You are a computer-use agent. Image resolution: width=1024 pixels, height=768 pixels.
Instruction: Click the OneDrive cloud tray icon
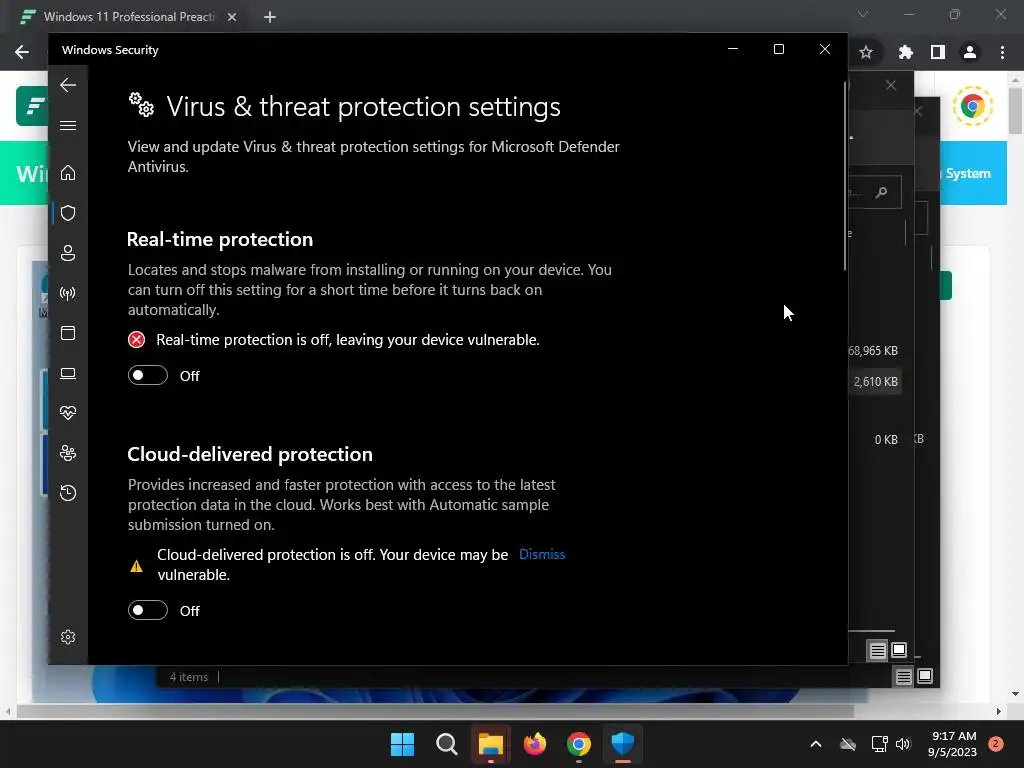point(848,744)
